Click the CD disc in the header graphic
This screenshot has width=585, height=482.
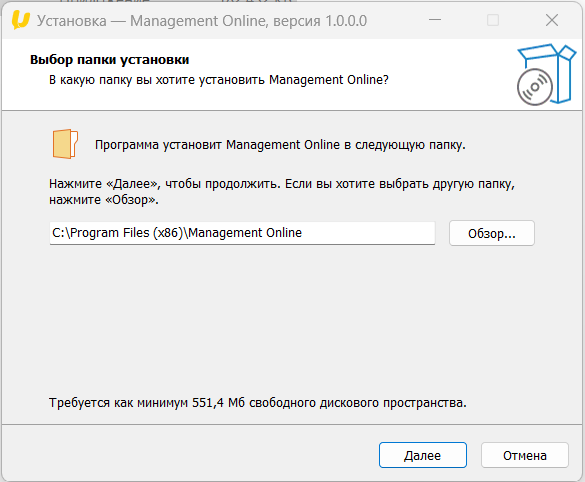(534, 87)
